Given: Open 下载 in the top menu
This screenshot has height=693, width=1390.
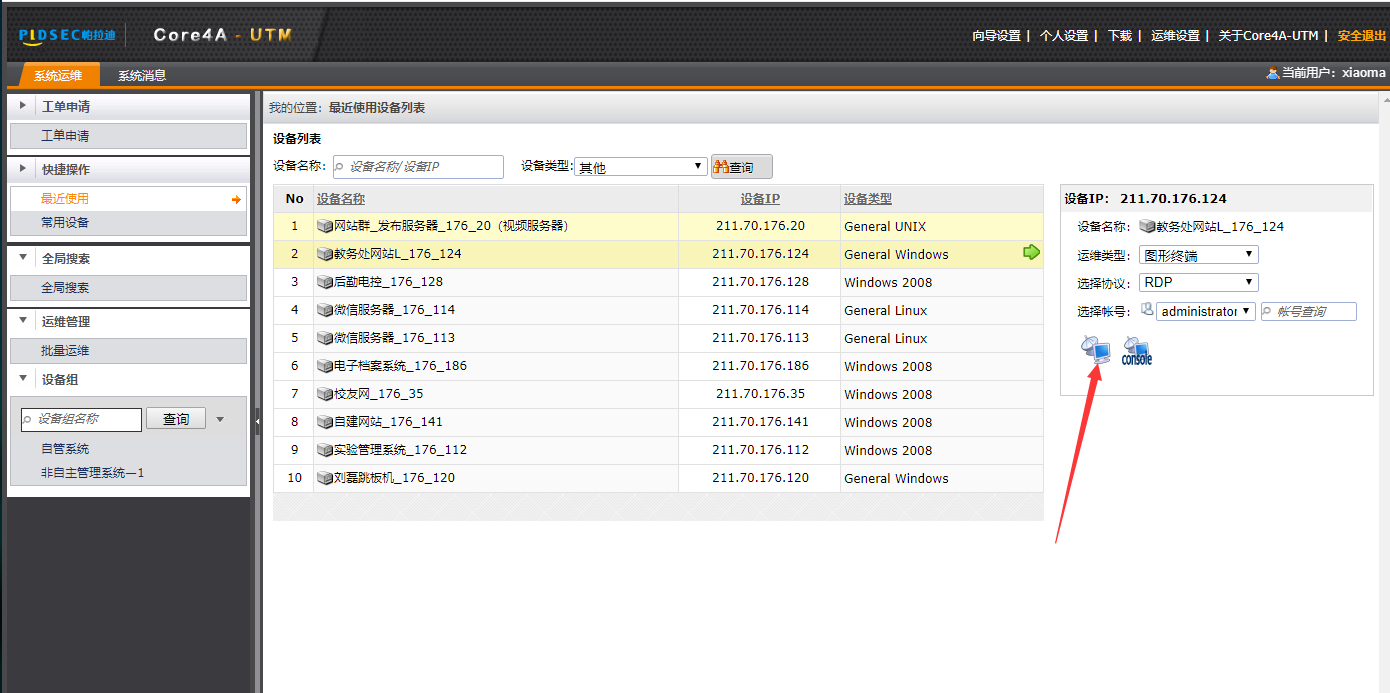Looking at the screenshot, I should (x=1120, y=35).
